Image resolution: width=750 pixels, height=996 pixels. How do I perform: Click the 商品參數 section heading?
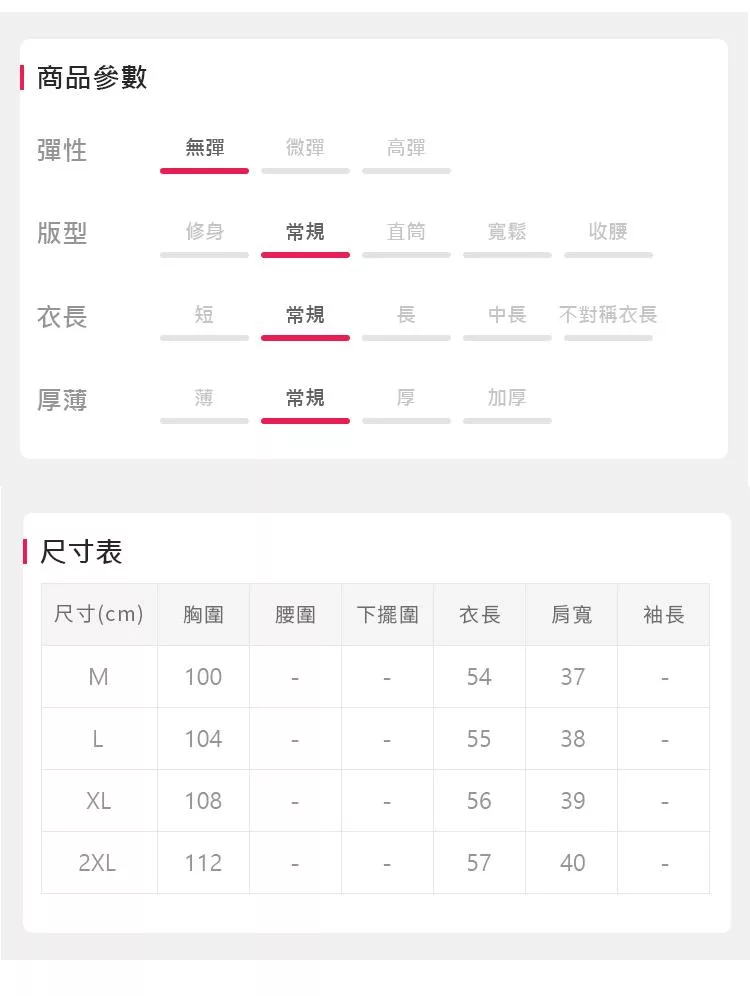coord(92,78)
